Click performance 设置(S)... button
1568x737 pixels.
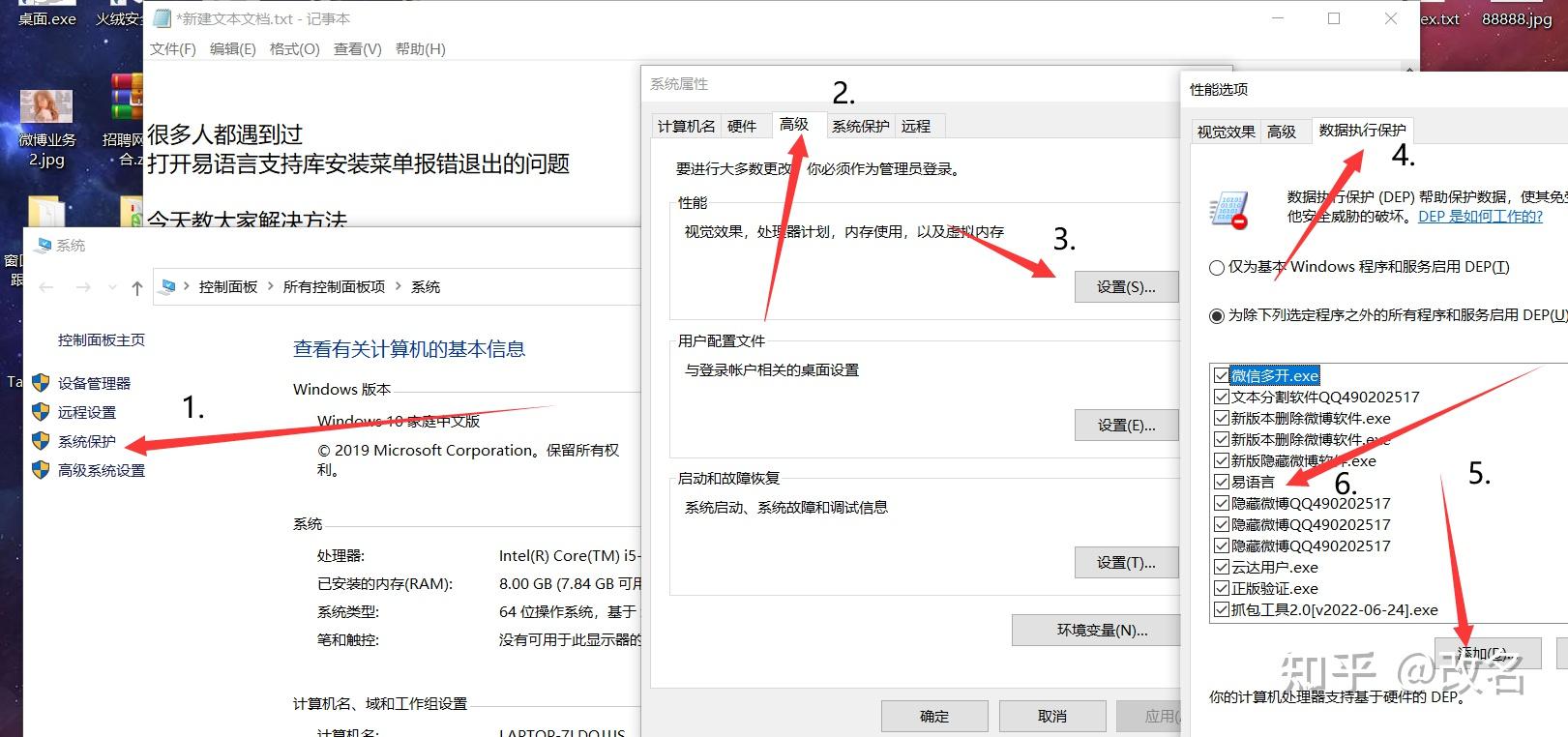[1126, 287]
